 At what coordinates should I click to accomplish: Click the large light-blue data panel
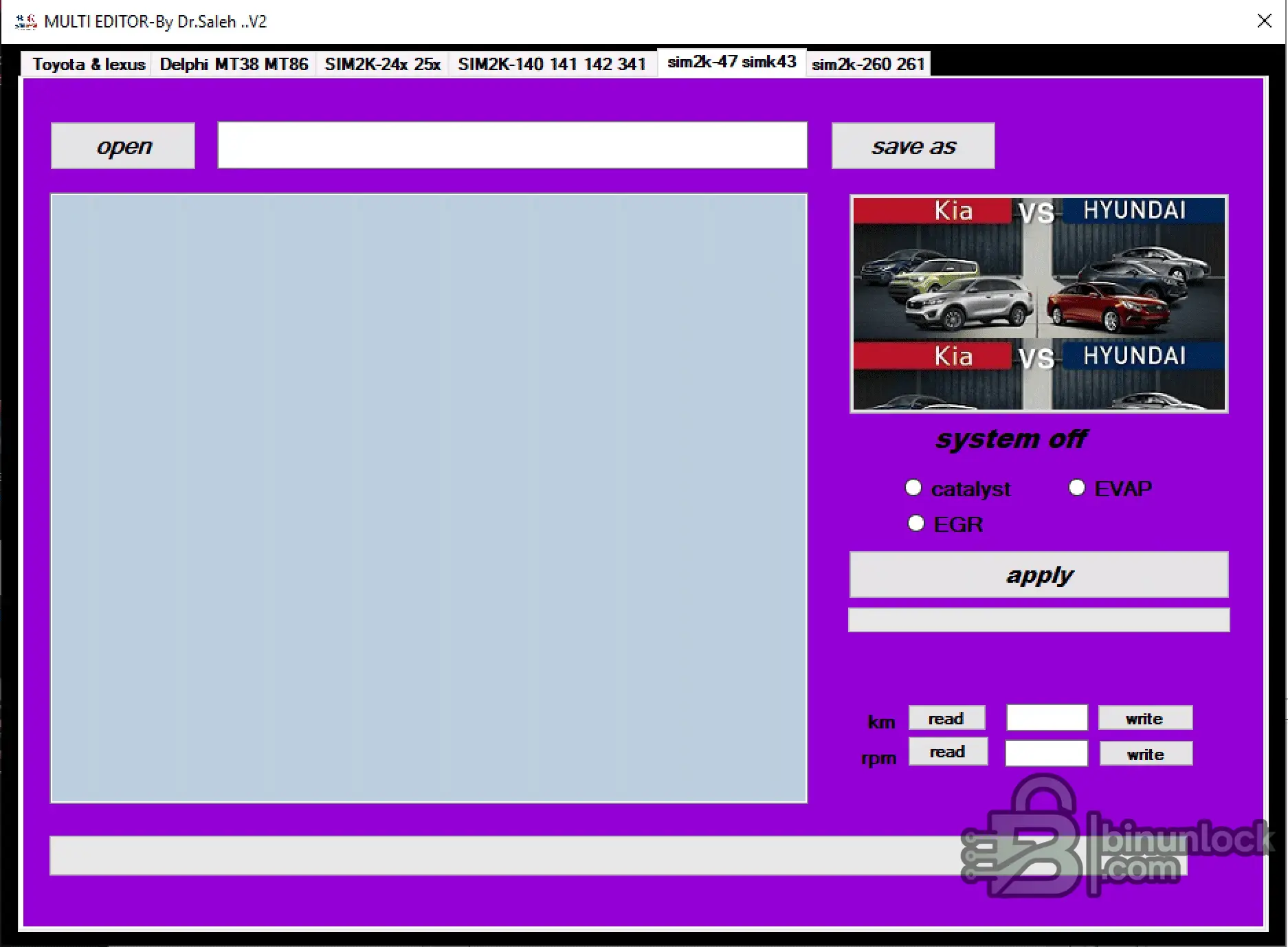click(429, 498)
